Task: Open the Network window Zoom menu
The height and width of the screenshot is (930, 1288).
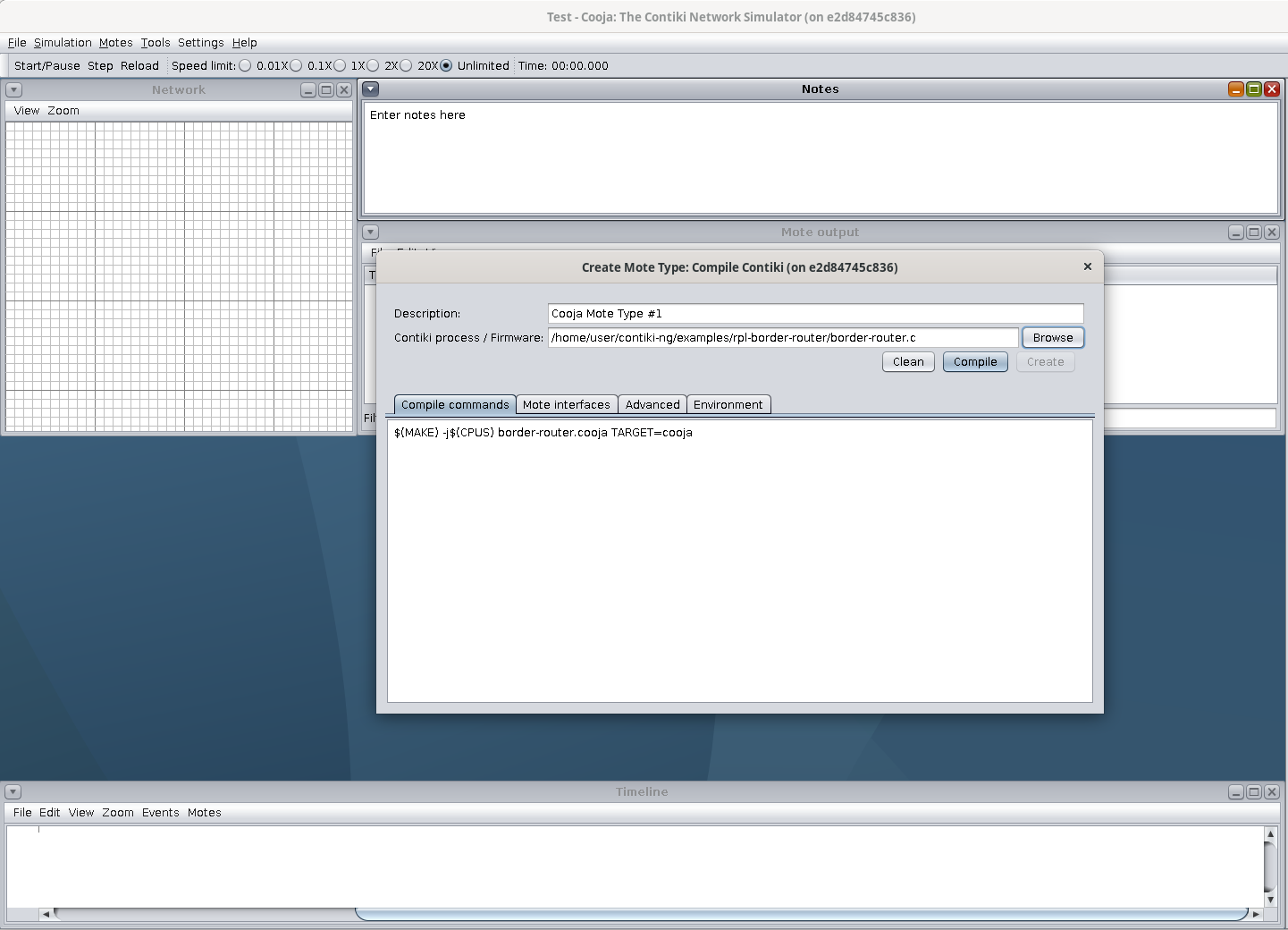Action: 63,111
